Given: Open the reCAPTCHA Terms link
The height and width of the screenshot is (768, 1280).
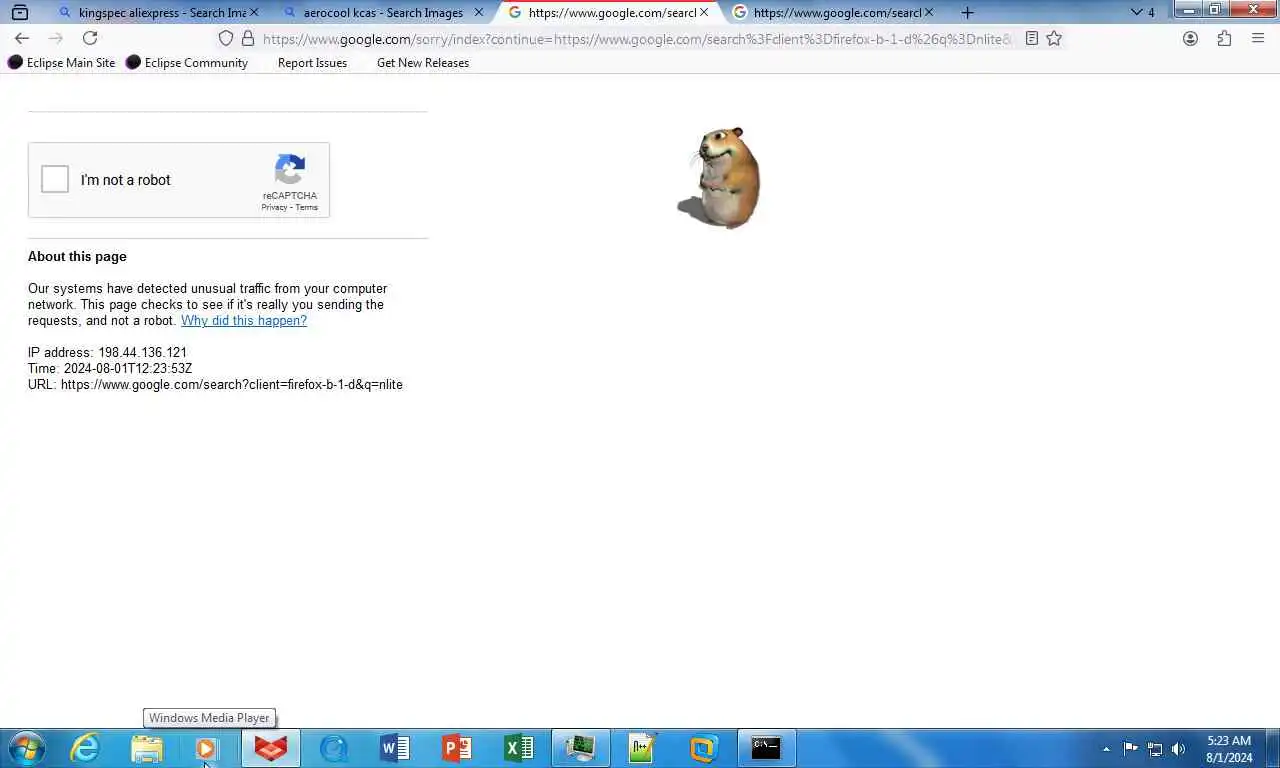Looking at the screenshot, I should pyautogui.click(x=306, y=208).
